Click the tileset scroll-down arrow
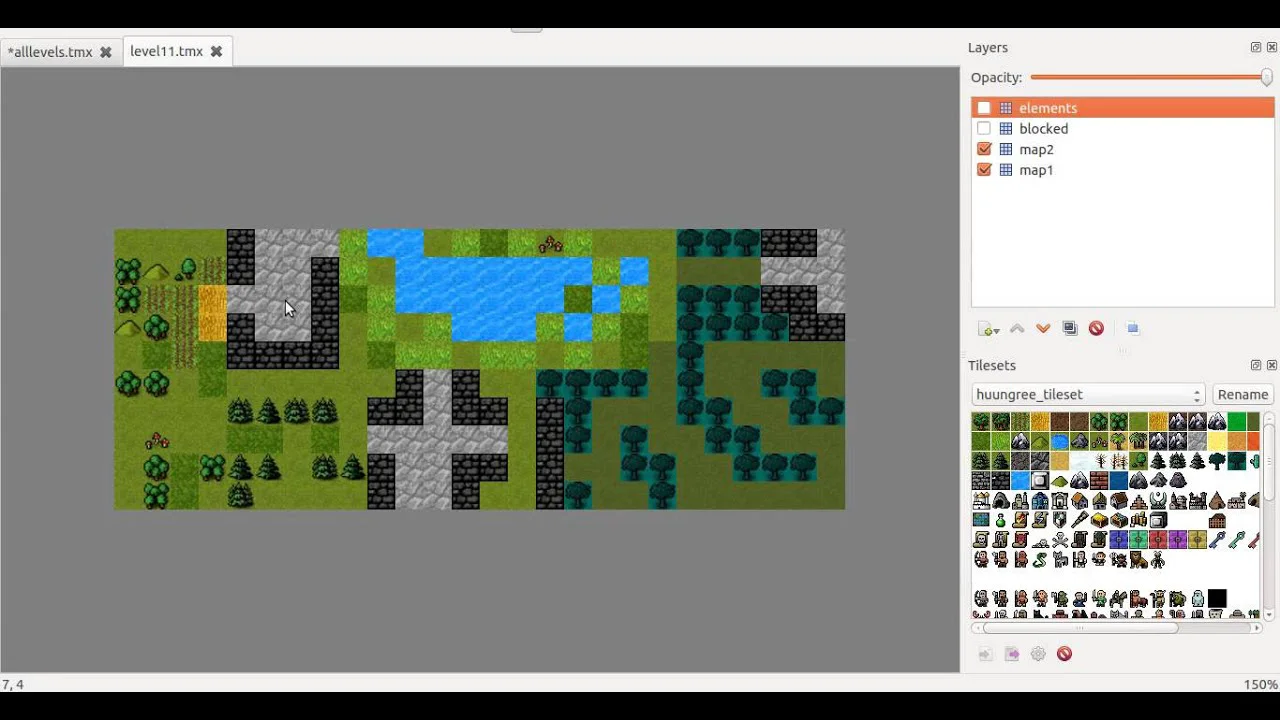 tap(1269, 615)
